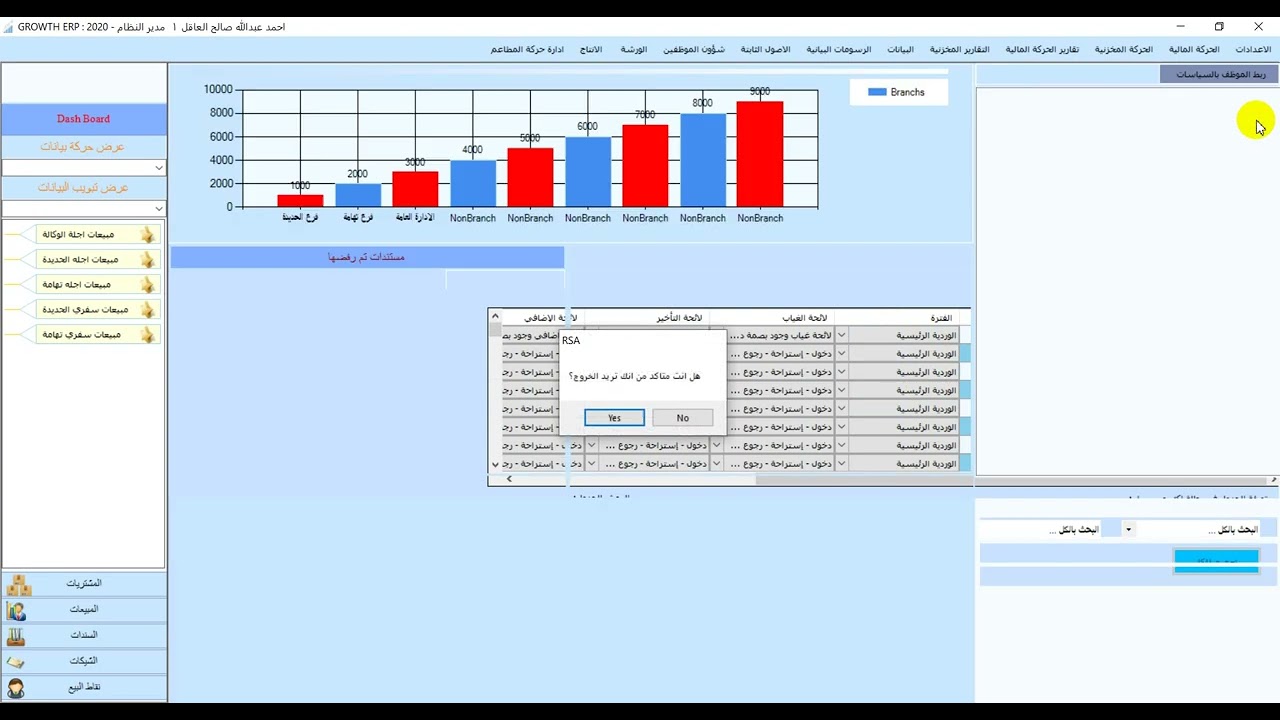This screenshot has width=1280, height=720.
Task: Open الفترة dropdown arrow in first grid row
Action: pyautogui.click(x=841, y=336)
